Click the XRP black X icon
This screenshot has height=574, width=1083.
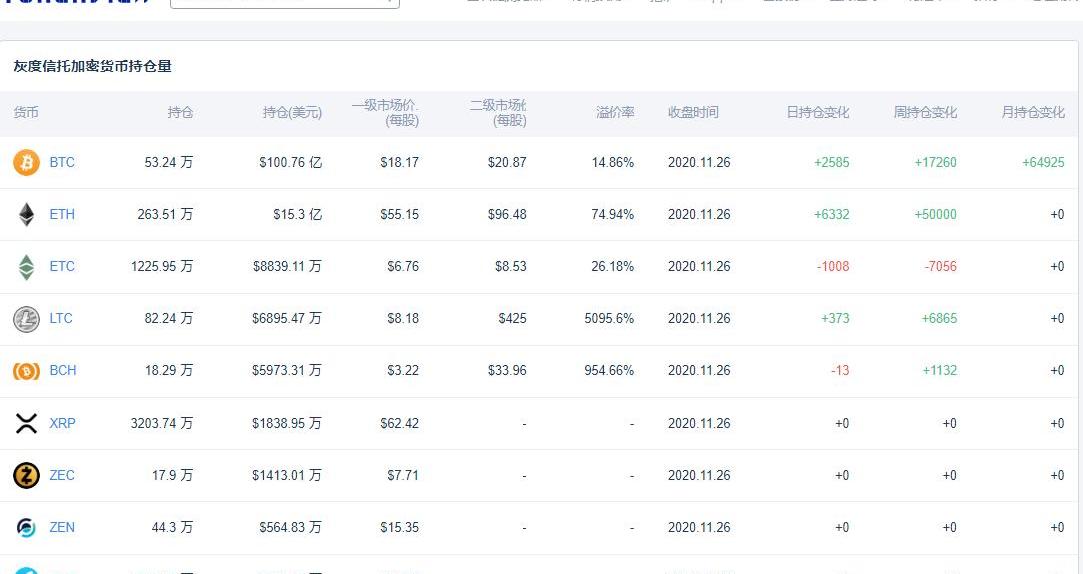26,423
